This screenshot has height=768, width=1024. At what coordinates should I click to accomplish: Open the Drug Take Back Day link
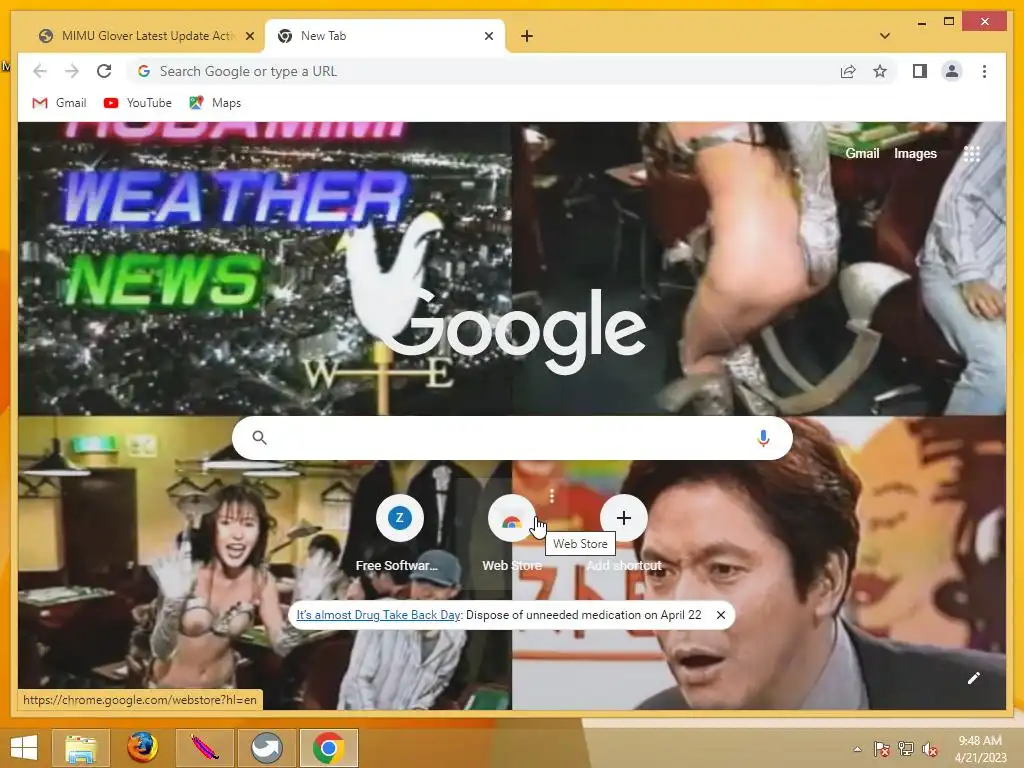click(378, 615)
